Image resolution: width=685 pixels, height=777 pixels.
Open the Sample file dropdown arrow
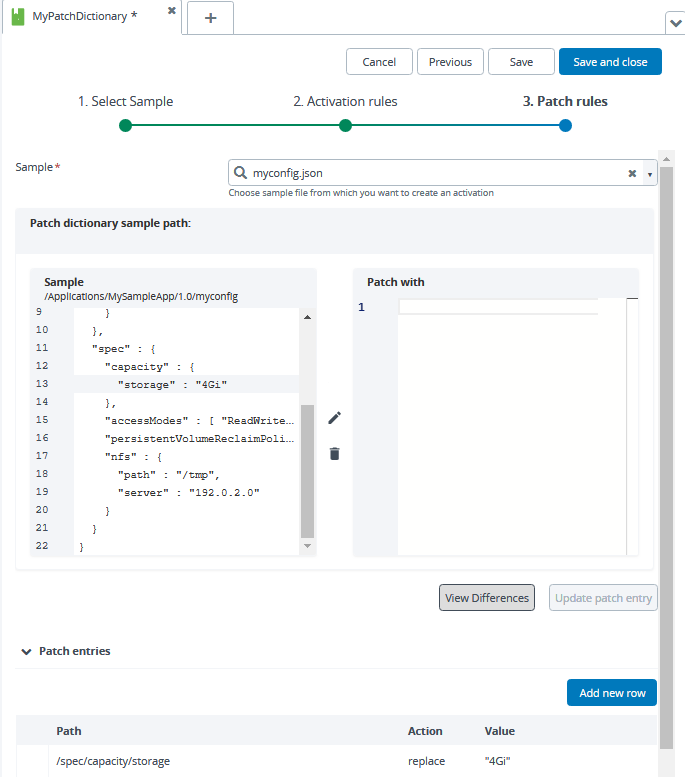point(650,174)
